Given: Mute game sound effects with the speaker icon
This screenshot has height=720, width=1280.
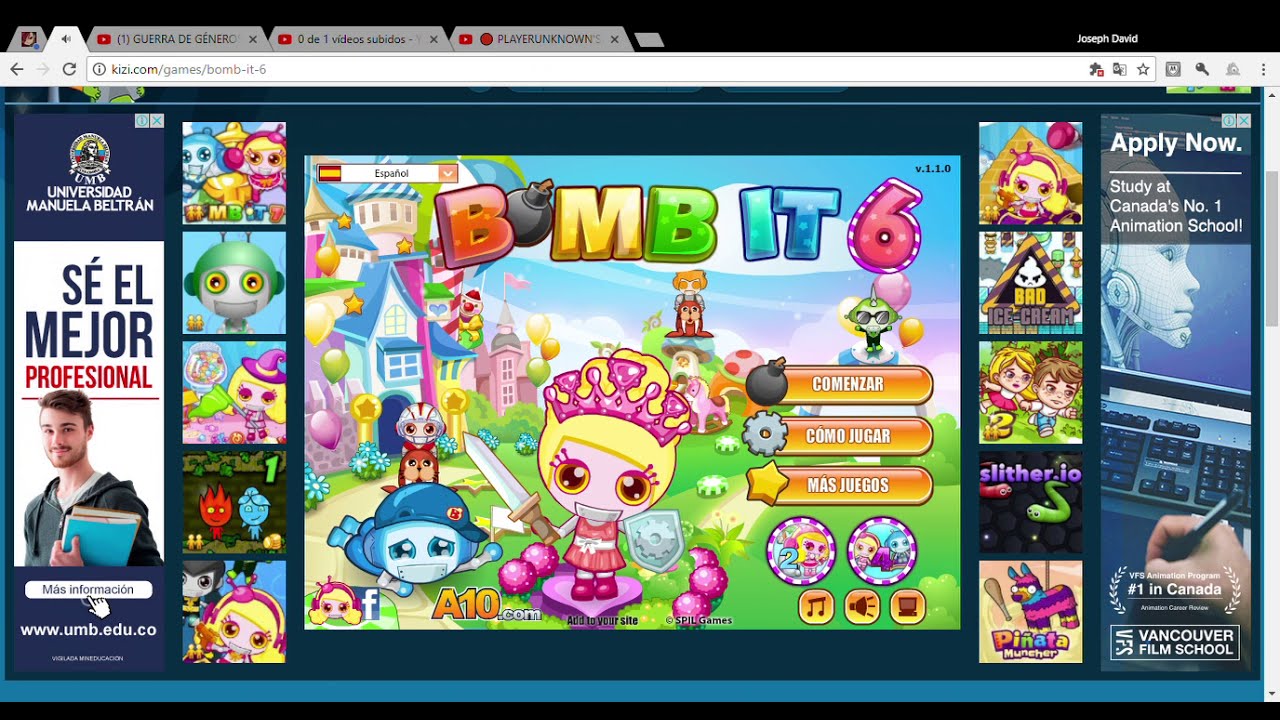Looking at the screenshot, I should 862,606.
